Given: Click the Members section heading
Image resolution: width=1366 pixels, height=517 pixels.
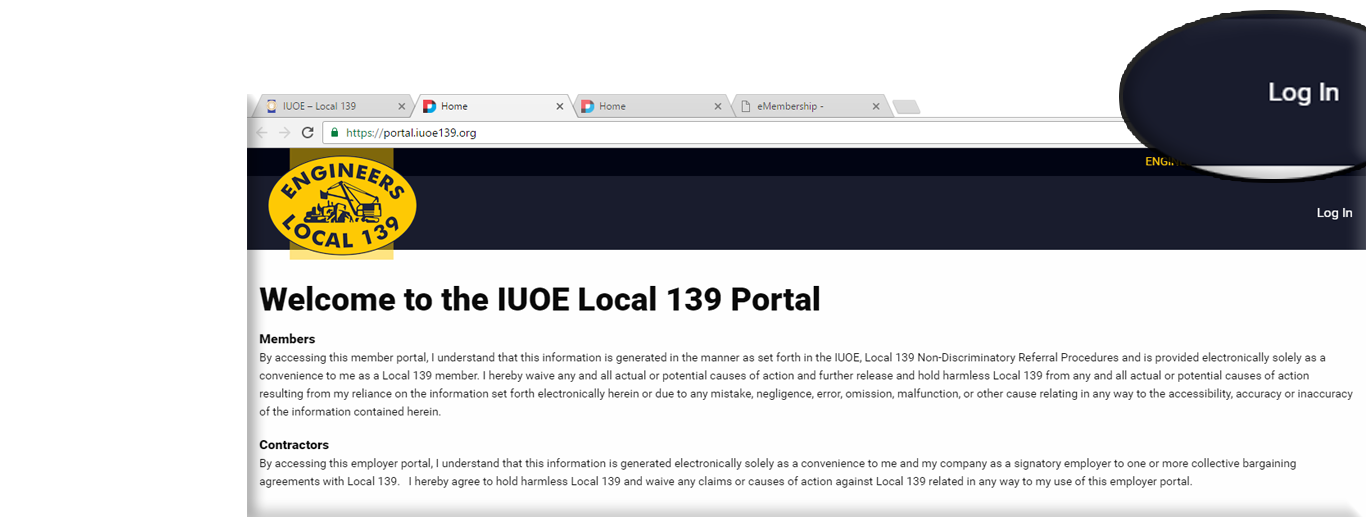Looking at the screenshot, I should tap(287, 339).
